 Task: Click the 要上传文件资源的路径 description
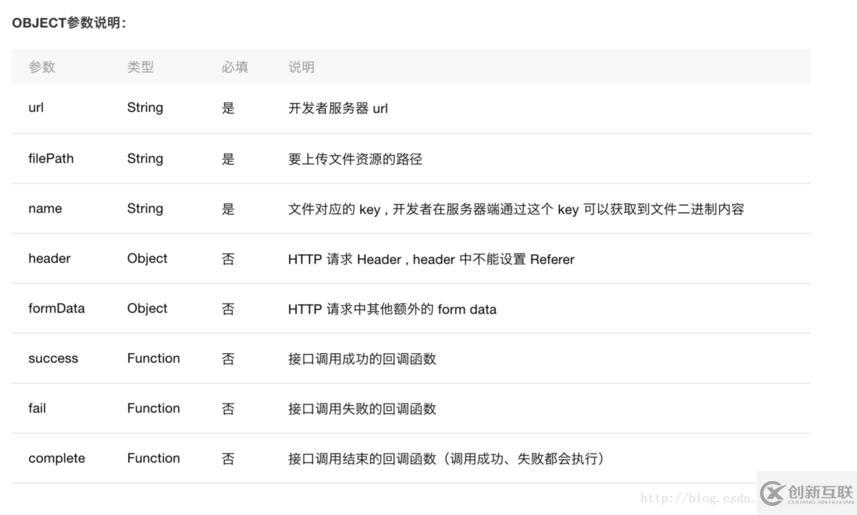[x=355, y=158]
